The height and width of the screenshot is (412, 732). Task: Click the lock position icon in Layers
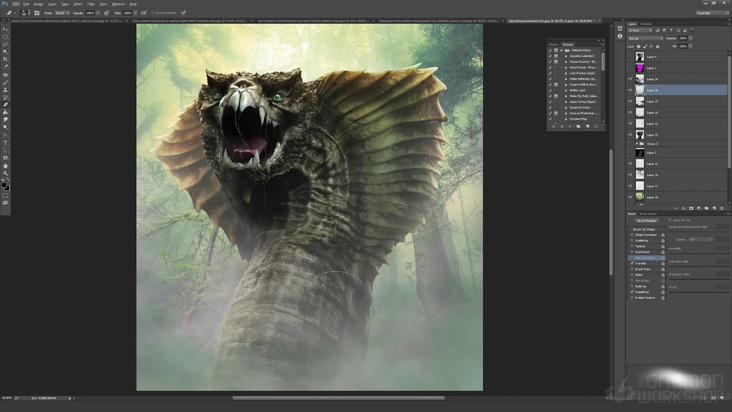point(651,46)
